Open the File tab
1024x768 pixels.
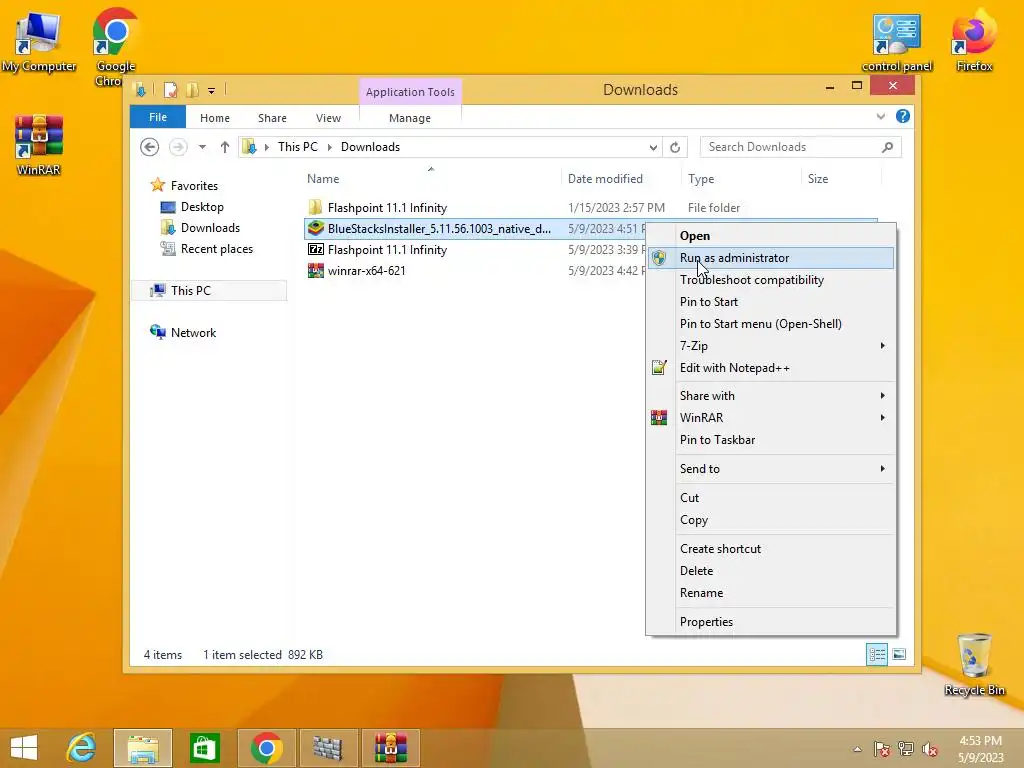pyautogui.click(x=158, y=117)
